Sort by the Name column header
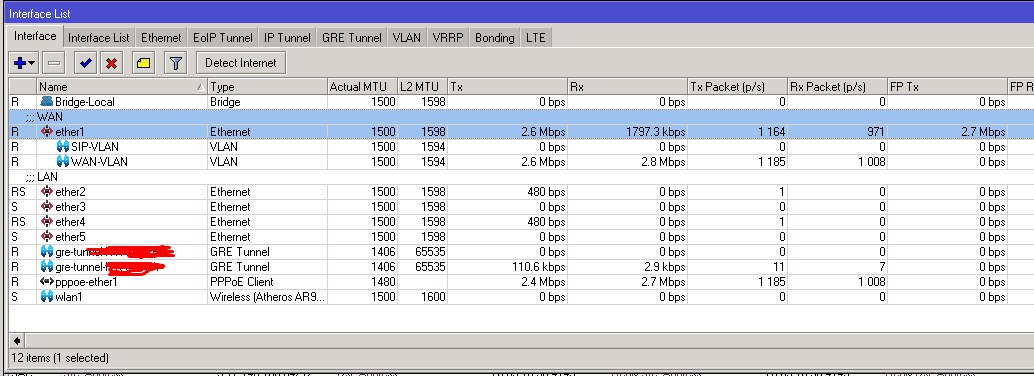Screen dimensions: 1034x376 point(122,86)
